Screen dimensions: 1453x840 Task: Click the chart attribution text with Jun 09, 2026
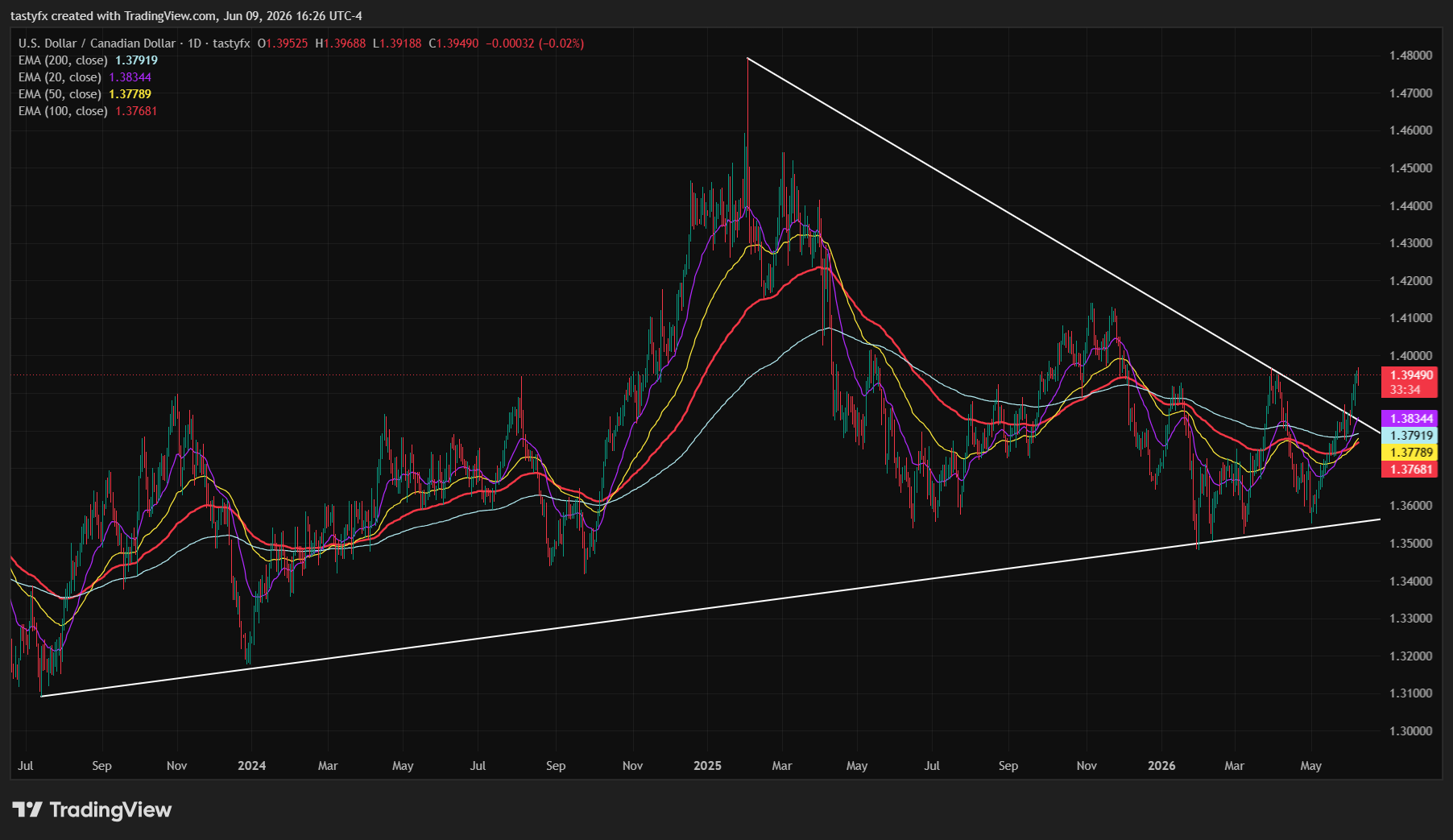pos(186,16)
